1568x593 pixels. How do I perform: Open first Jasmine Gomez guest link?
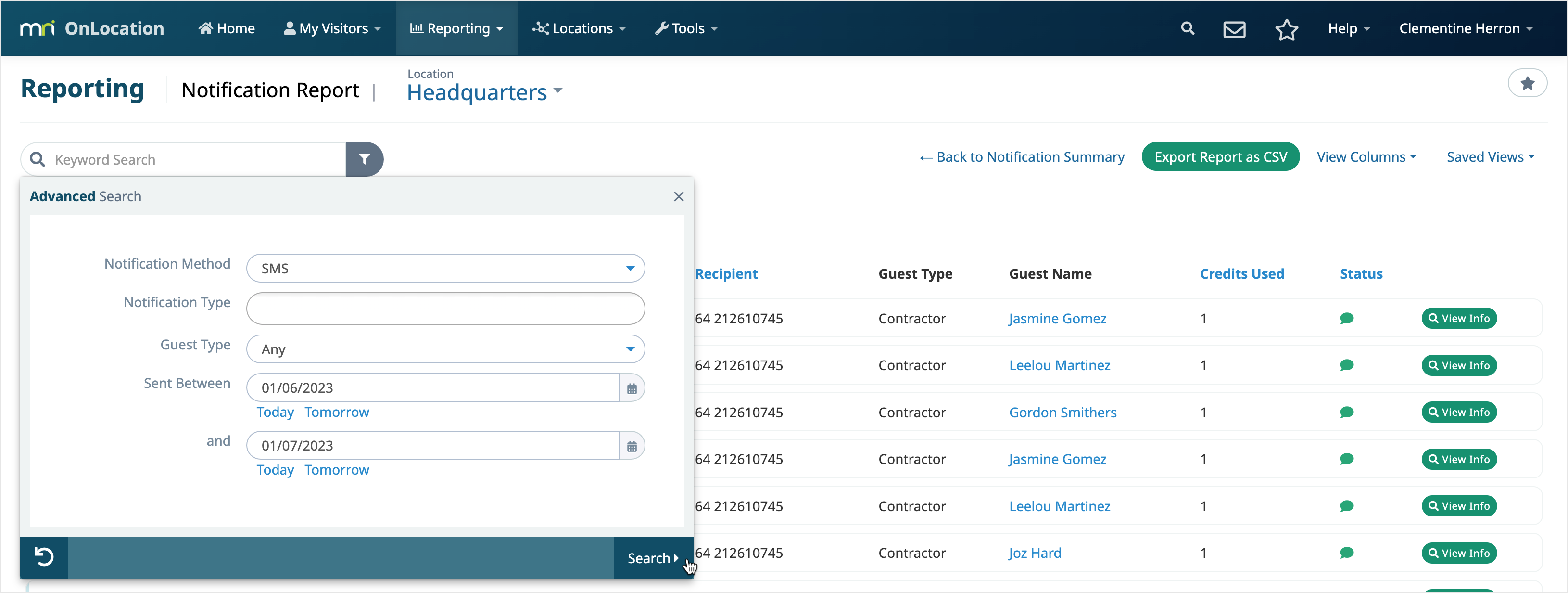pos(1057,319)
